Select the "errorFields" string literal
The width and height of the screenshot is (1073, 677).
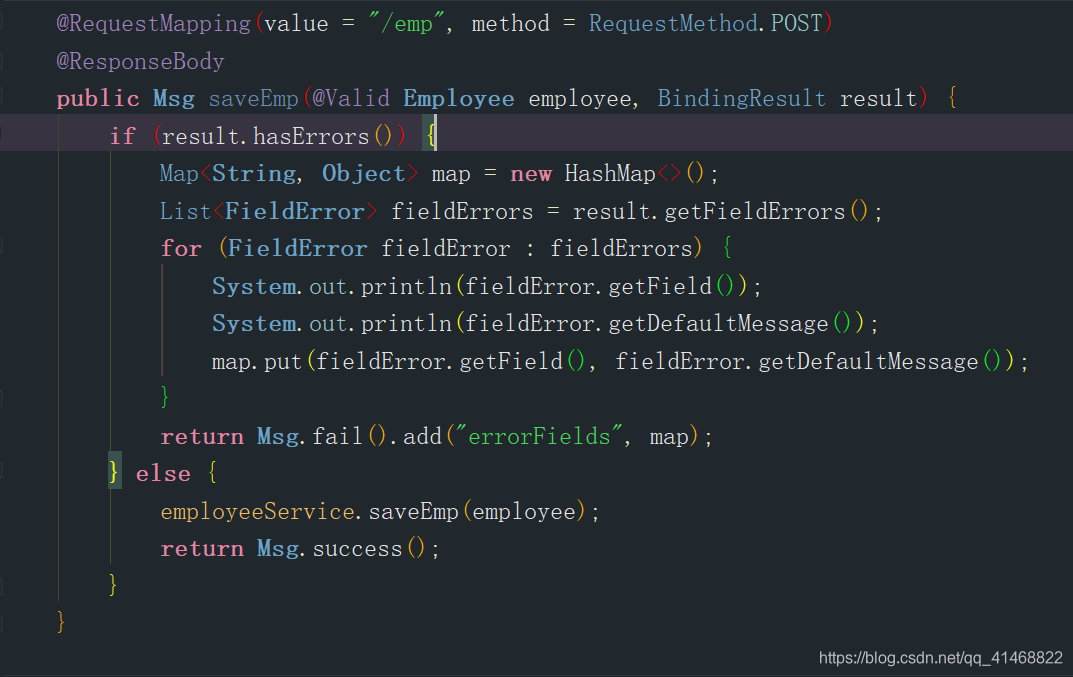[x=539, y=437]
